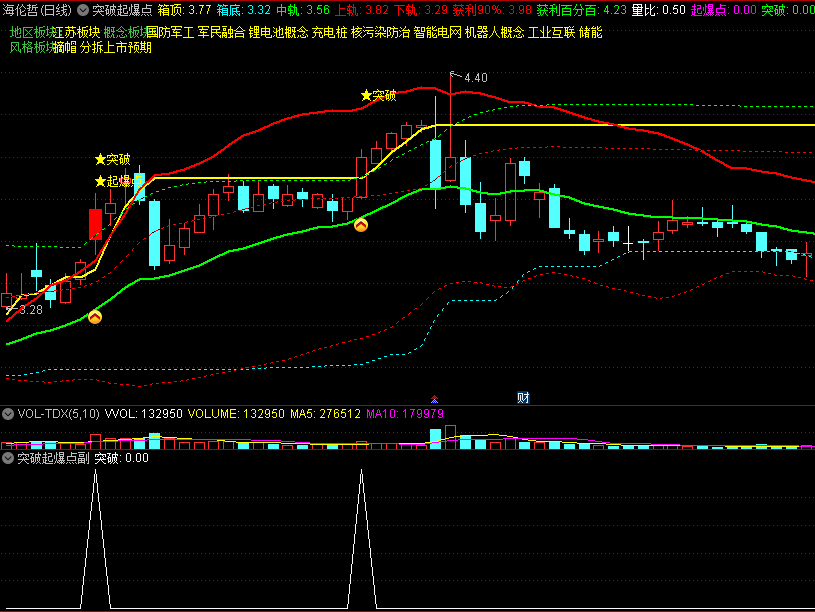Click the 中轨: 3.56 value
The width and height of the screenshot is (815, 612).
[303, 10]
